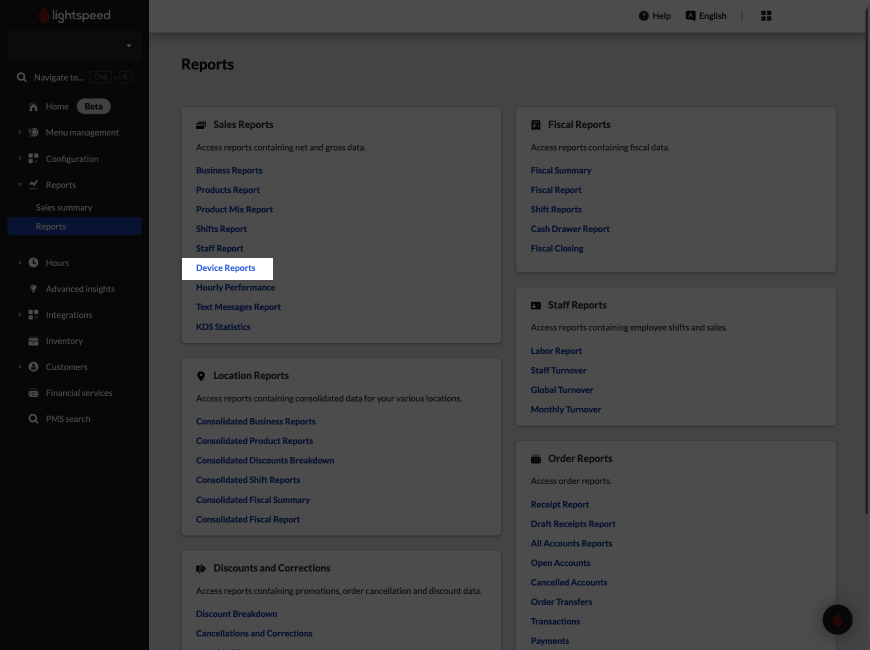Collapse the Reports section arrow

19,184
